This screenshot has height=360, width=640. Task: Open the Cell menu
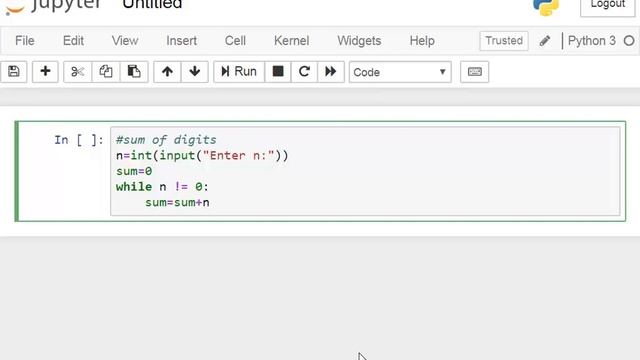pyautogui.click(x=236, y=41)
